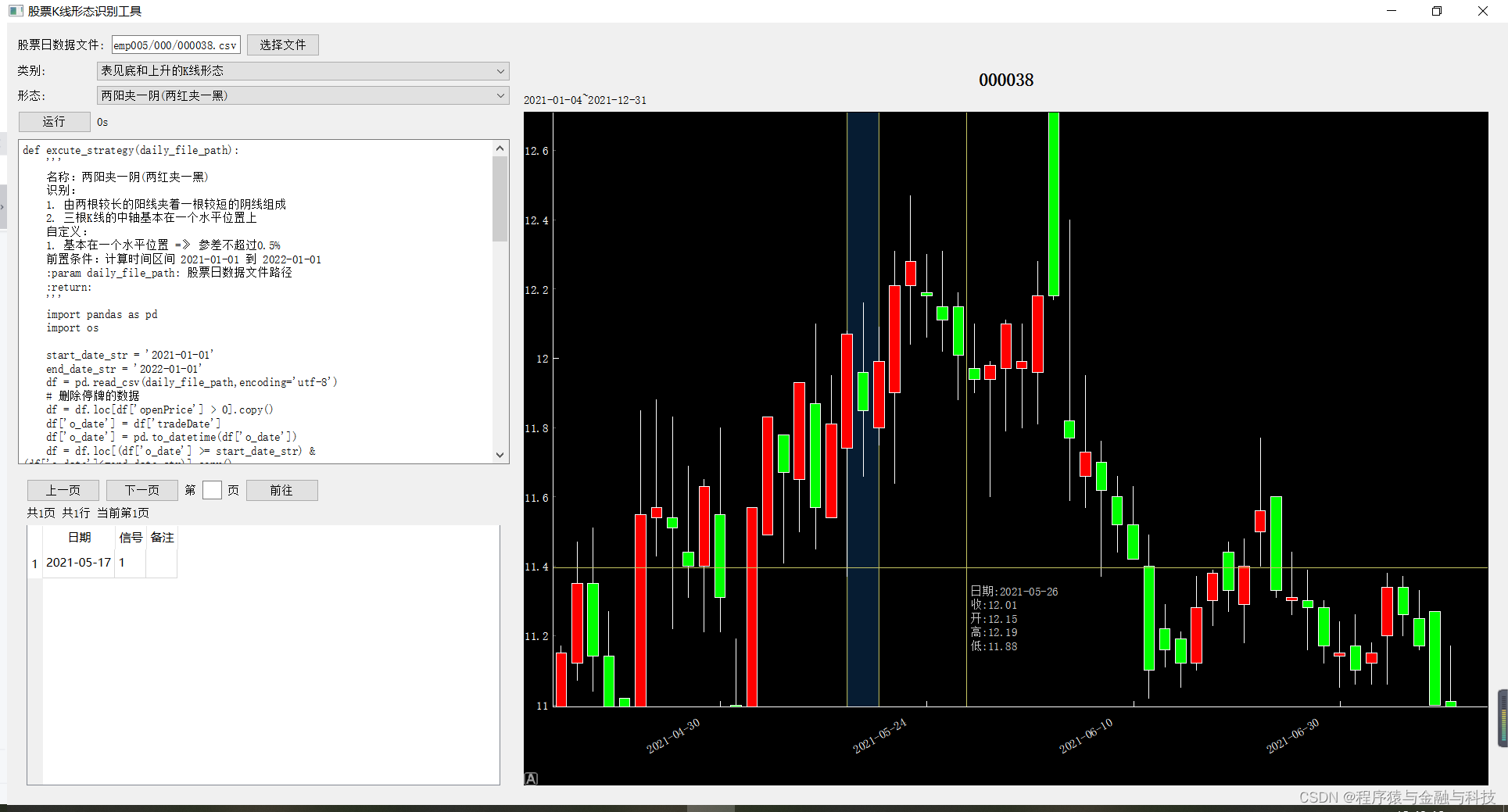Image resolution: width=1508 pixels, height=812 pixels.
Task: Go to previous page with 上一页
Action: click(63, 490)
